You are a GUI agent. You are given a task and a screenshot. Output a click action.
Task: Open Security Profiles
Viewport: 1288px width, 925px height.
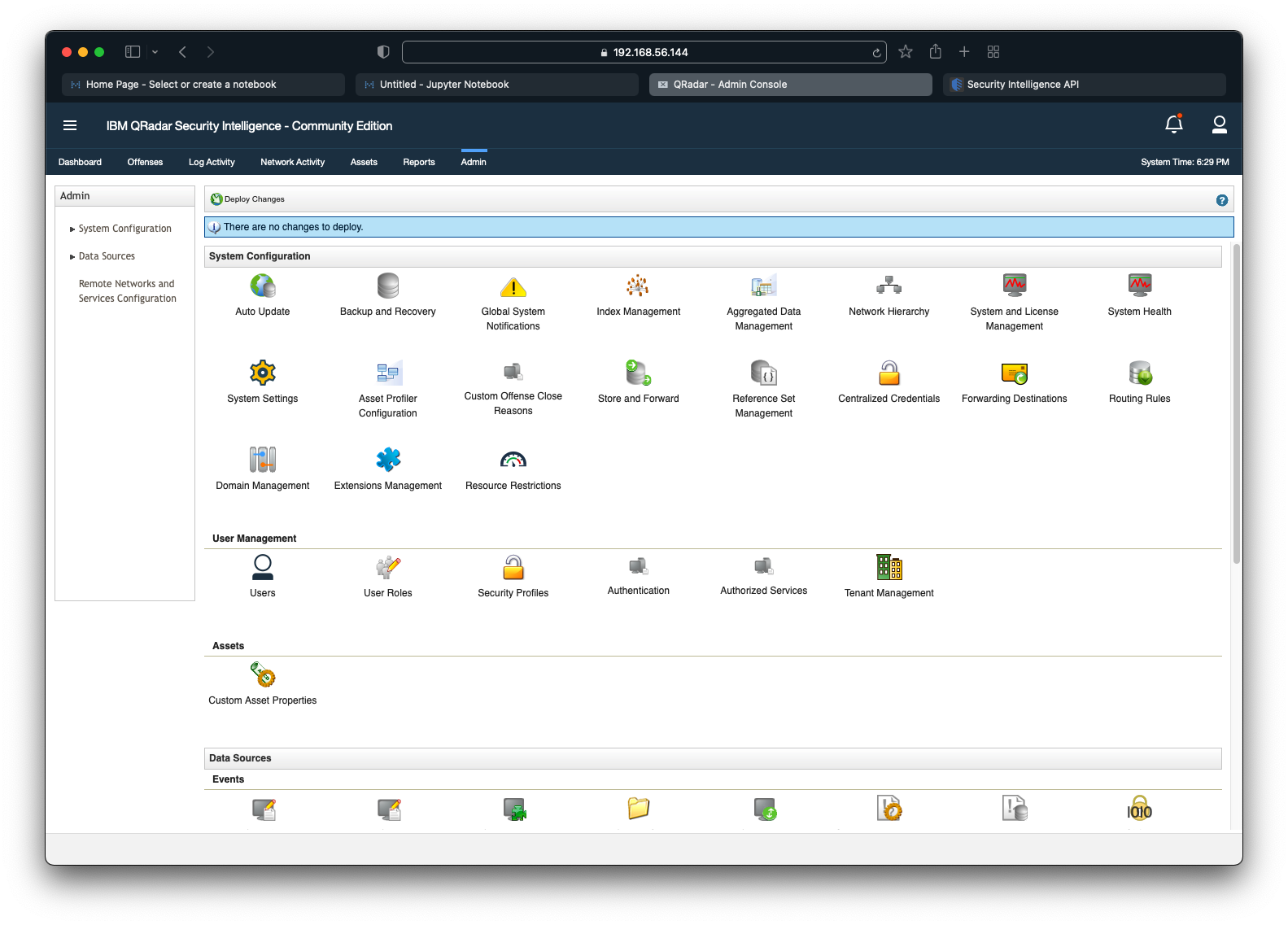point(513,567)
